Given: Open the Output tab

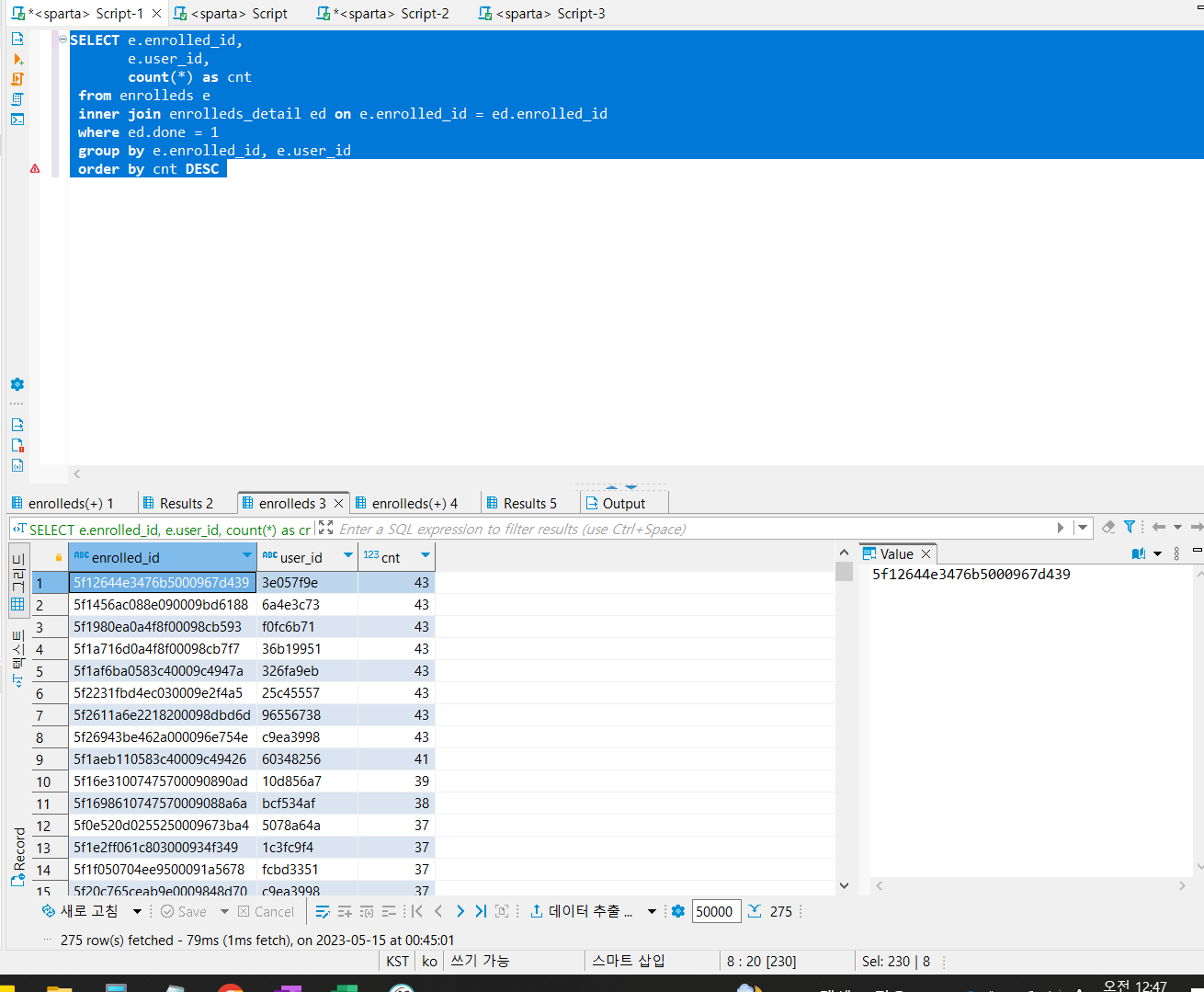Looking at the screenshot, I should [616, 503].
